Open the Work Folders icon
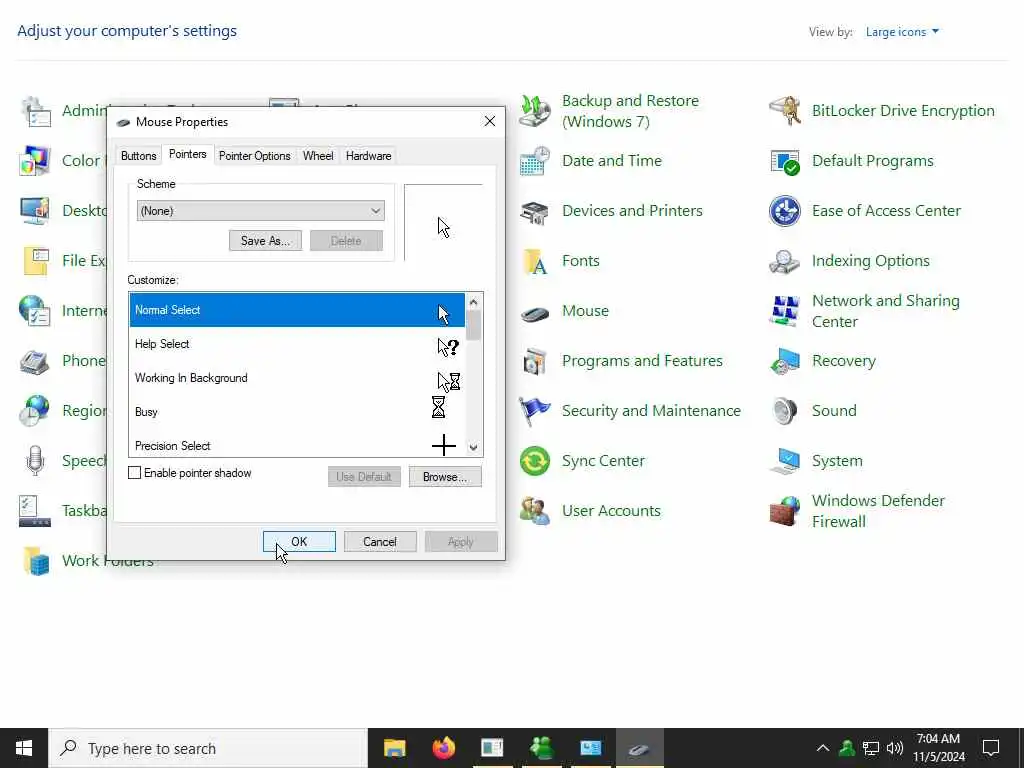Viewport: 1024px width, 768px height. pos(35,561)
